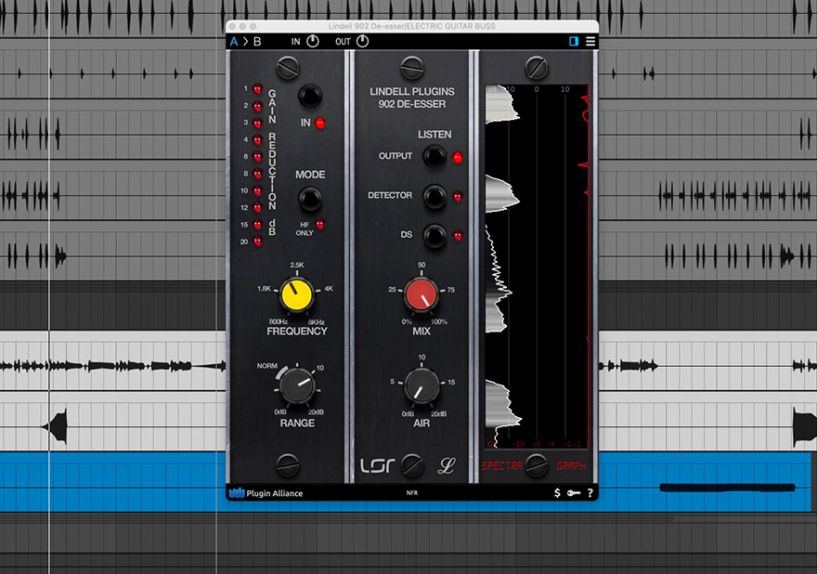Click the RANGE knob
This screenshot has height=574, width=817.
coord(297,386)
